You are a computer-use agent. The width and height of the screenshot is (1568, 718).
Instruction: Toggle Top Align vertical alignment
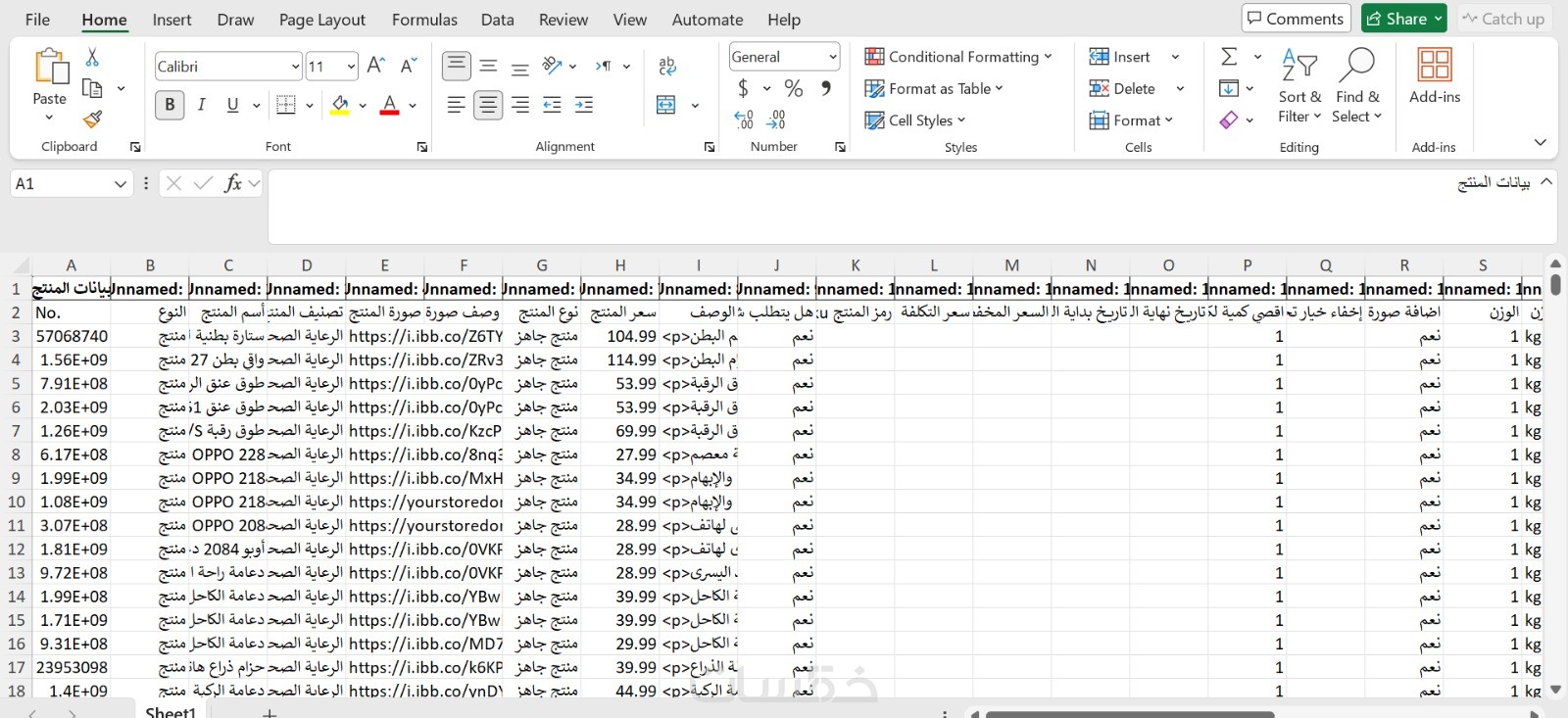(x=456, y=66)
